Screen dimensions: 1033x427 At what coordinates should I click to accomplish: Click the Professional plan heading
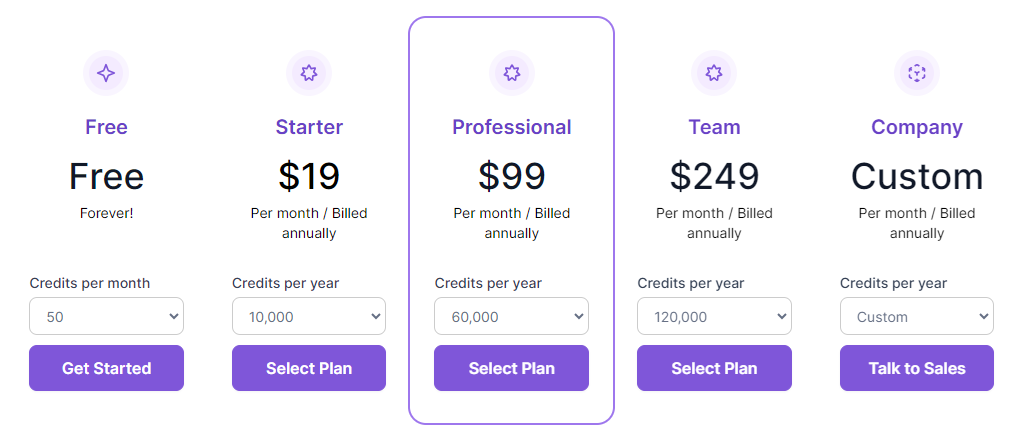click(x=512, y=127)
